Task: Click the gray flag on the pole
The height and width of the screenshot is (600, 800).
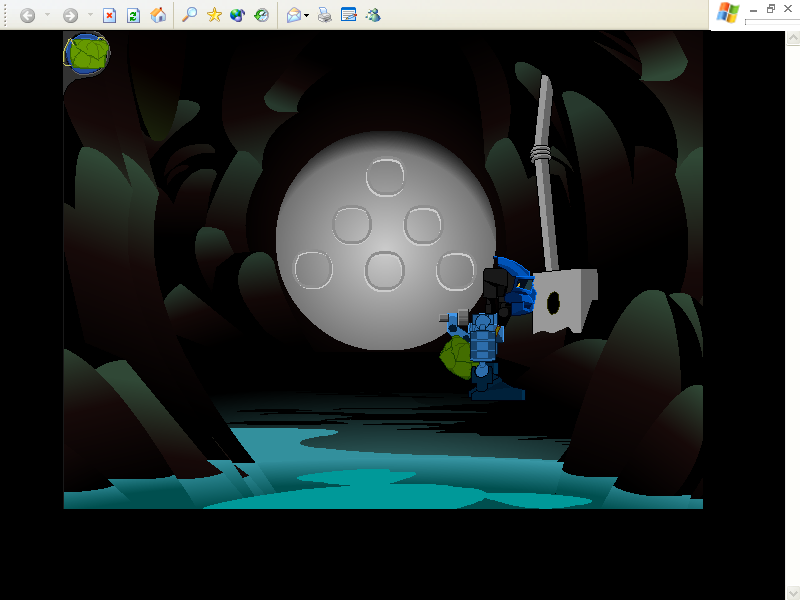Action: pos(564,301)
